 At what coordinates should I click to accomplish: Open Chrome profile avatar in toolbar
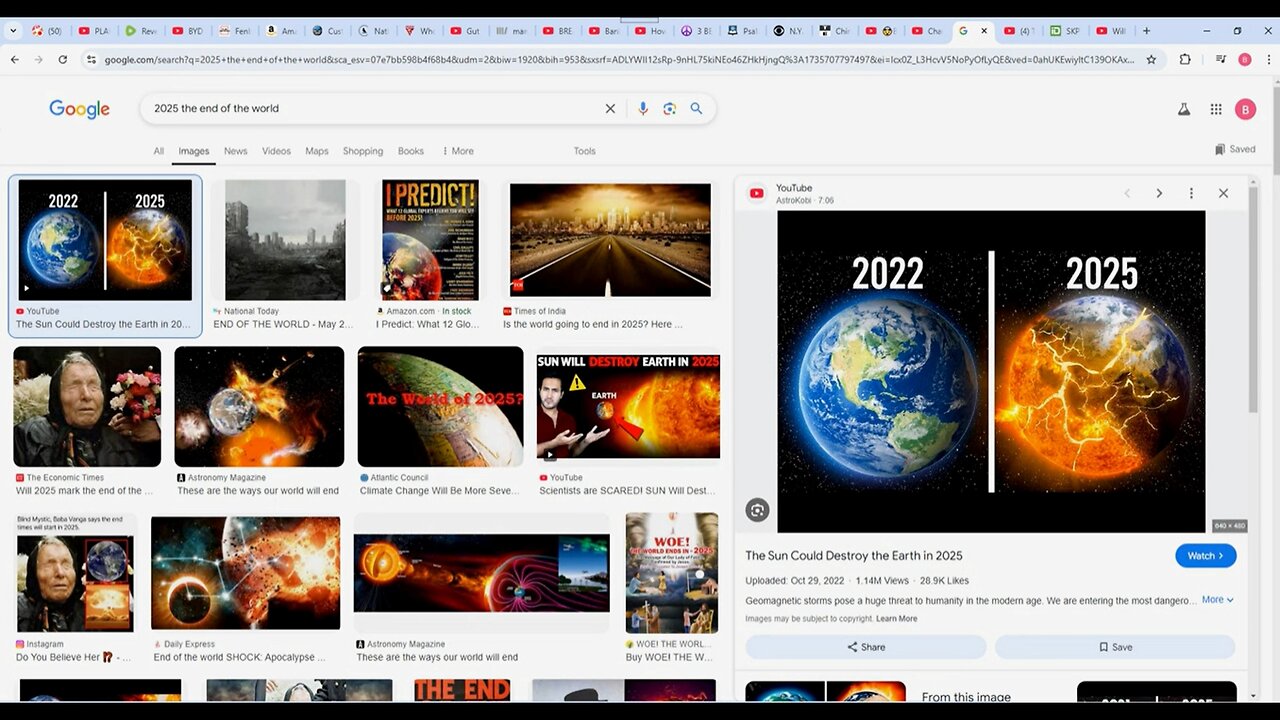coord(1245,60)
